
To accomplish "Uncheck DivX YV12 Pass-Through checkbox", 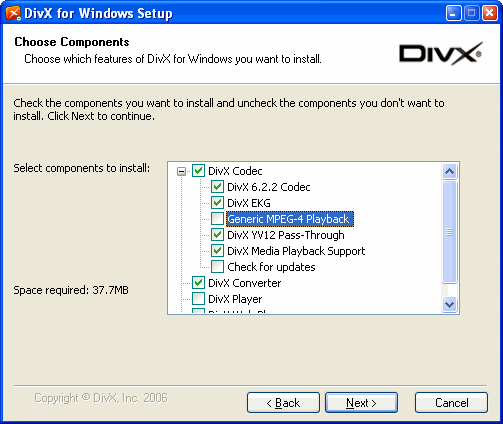I will [217, 235].
